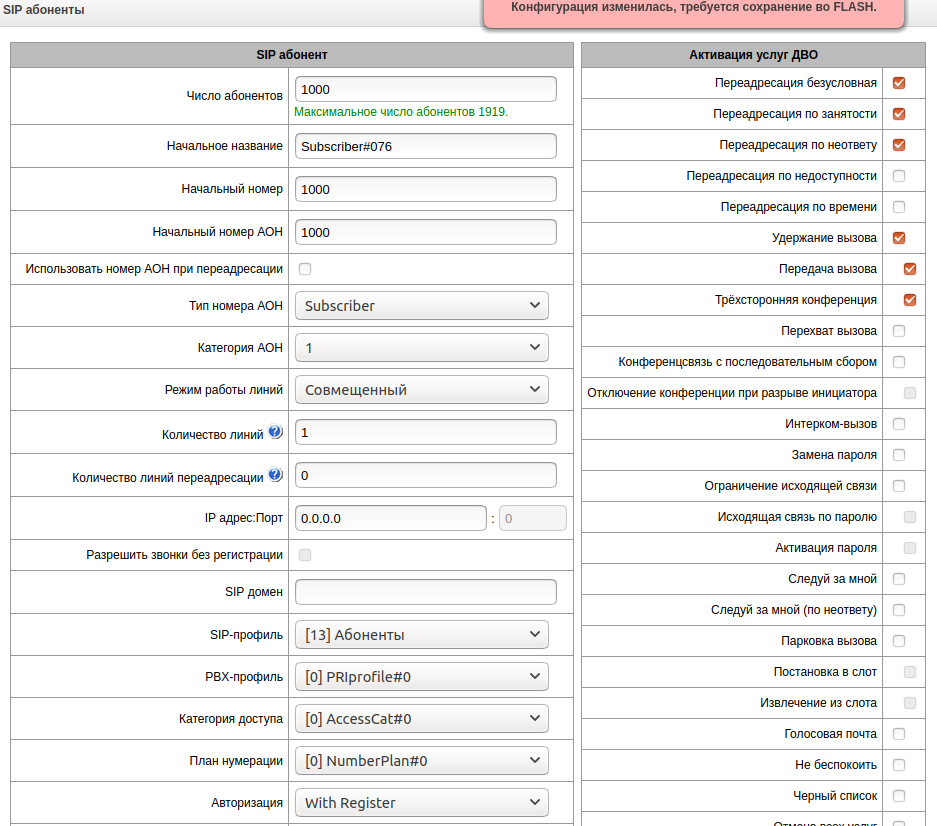Dismiss the FLASH save notification banner
Viewport: 937px width, 826px height.
coord(694,9)
